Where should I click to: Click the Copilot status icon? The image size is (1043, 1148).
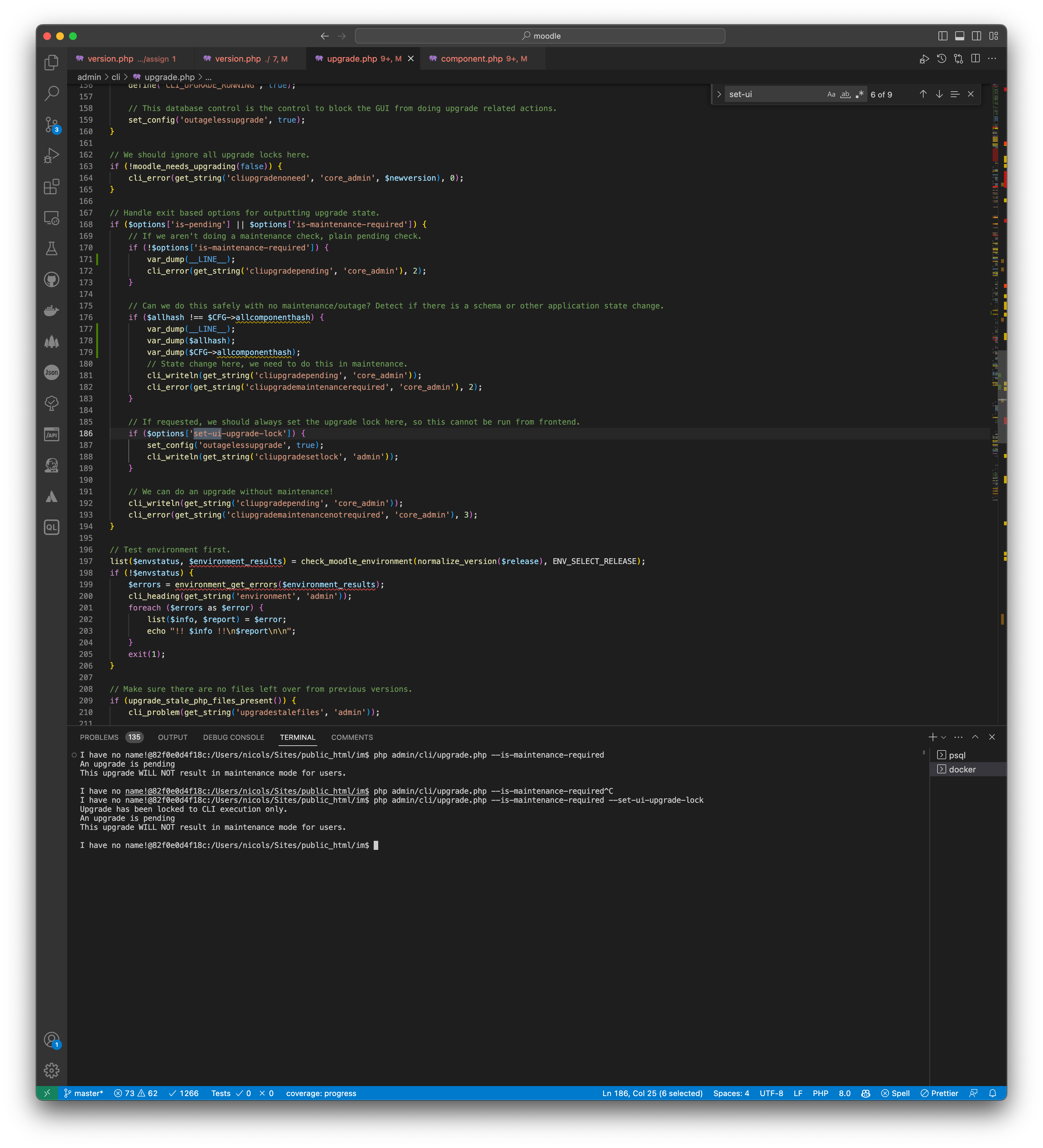tap(866, 1093)
